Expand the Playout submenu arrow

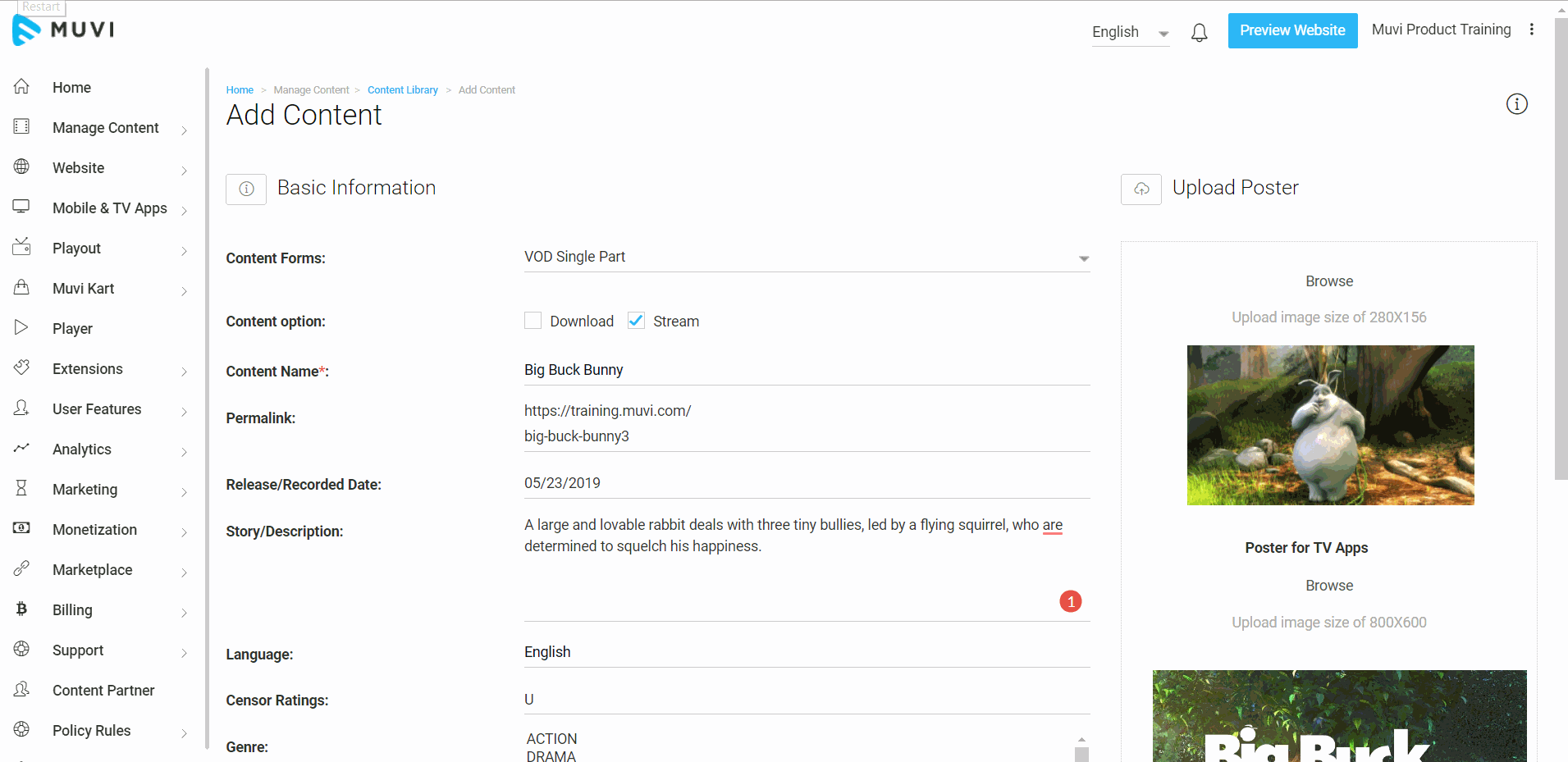click(184, 251)
